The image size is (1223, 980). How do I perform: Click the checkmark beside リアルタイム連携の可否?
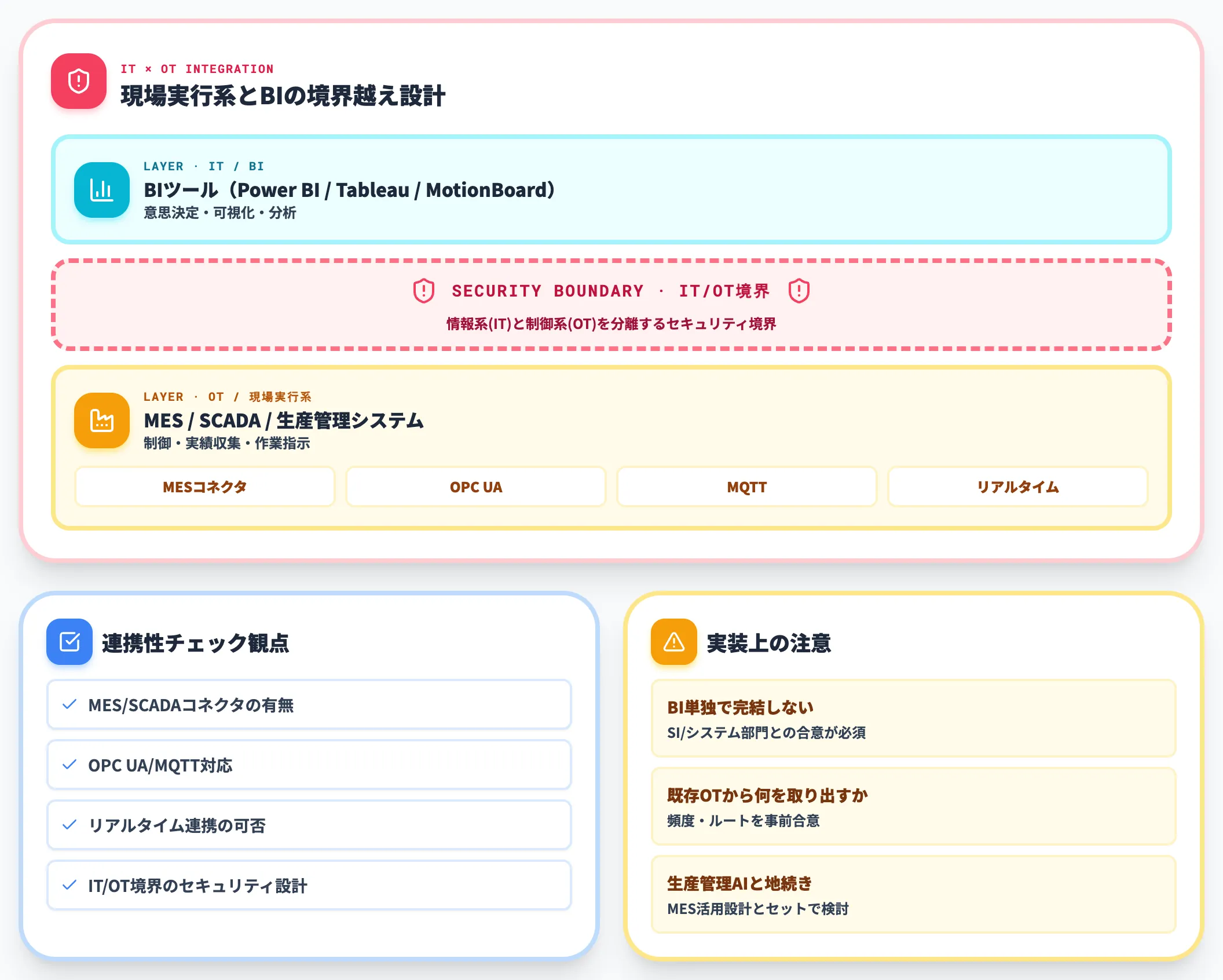click(69, 825)
